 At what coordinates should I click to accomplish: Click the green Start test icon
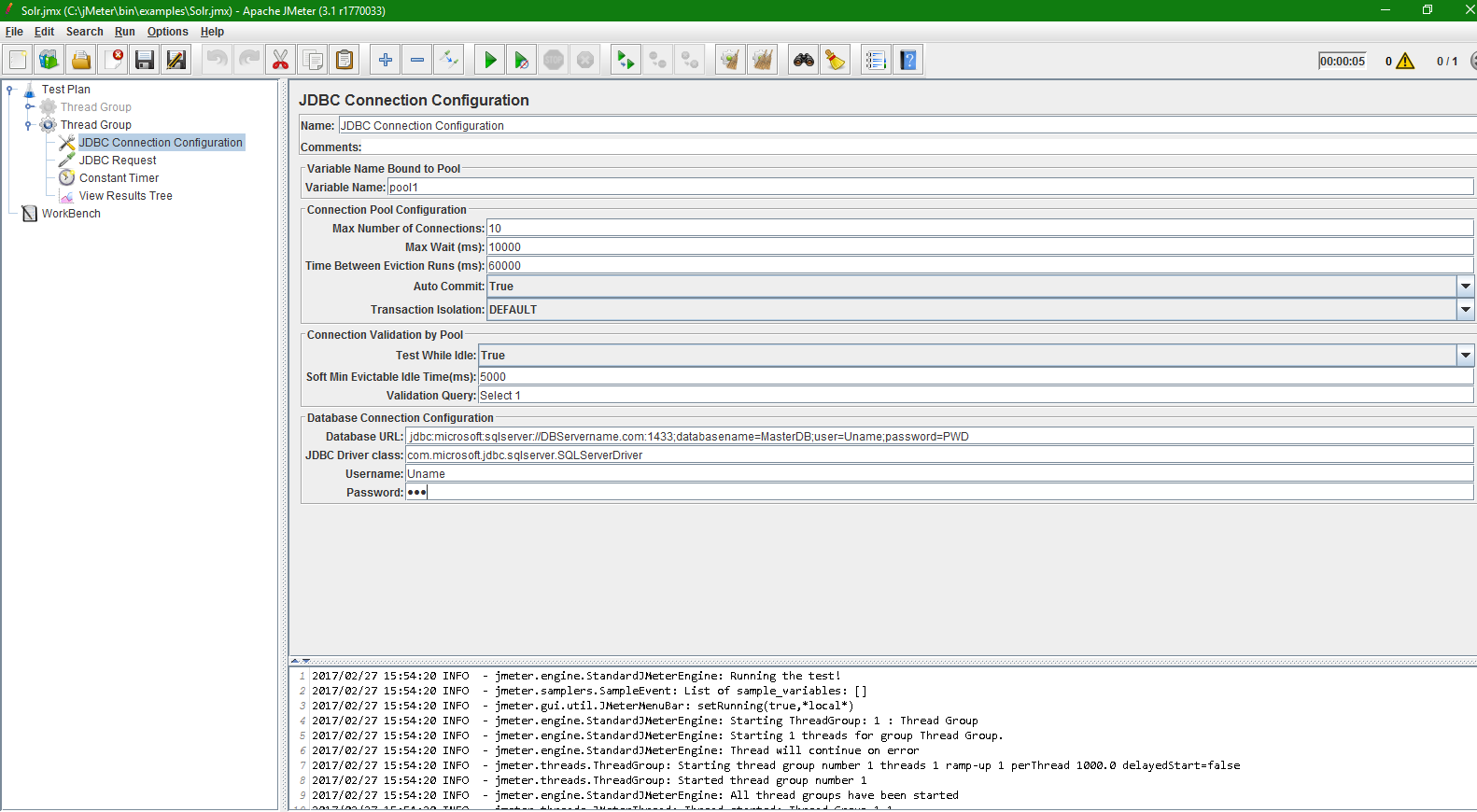(490, 61)
